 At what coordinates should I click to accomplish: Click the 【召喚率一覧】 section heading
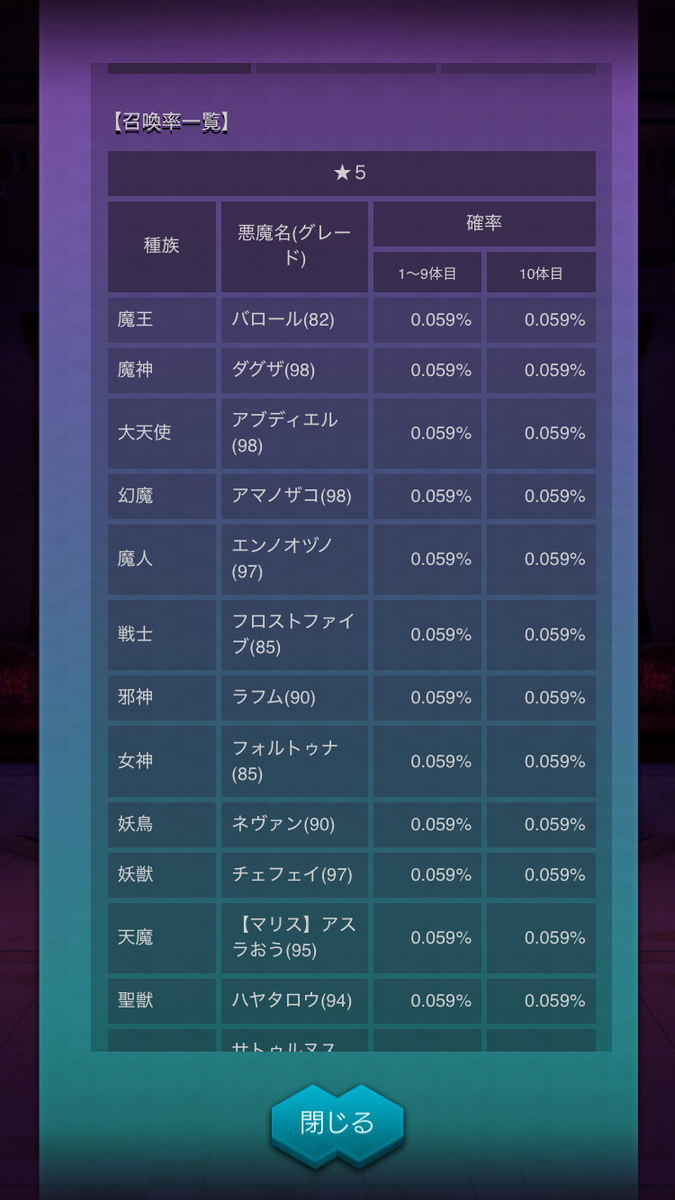[171, 123]
